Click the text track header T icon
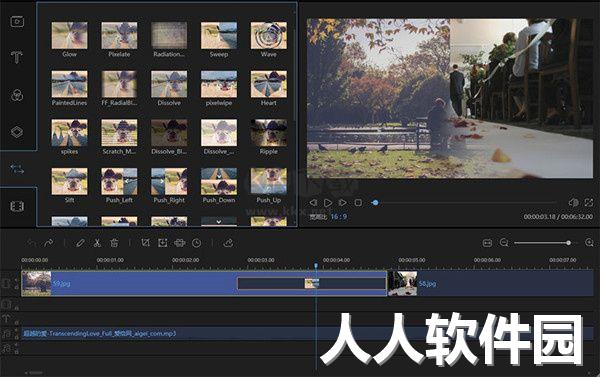Image resolution: width=600 pixels, height=377 pixels. (7, 318)
